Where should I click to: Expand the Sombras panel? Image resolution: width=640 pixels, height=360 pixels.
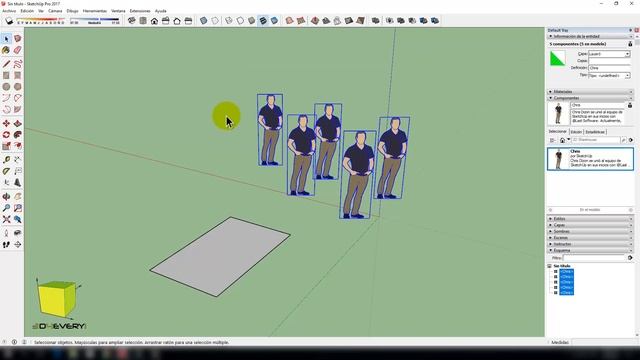click(x=590, y=231)
